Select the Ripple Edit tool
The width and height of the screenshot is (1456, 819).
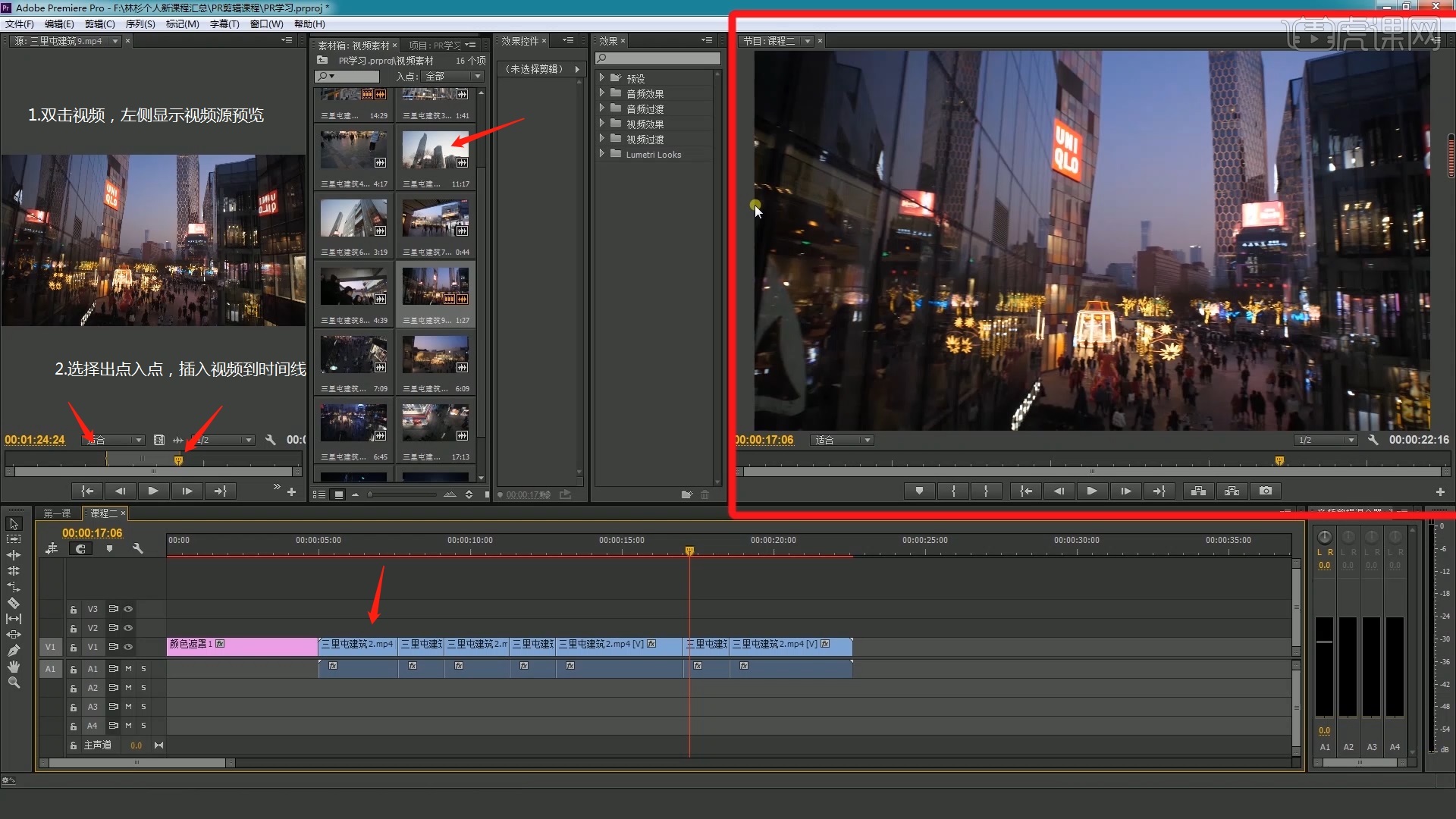[14, 555]
